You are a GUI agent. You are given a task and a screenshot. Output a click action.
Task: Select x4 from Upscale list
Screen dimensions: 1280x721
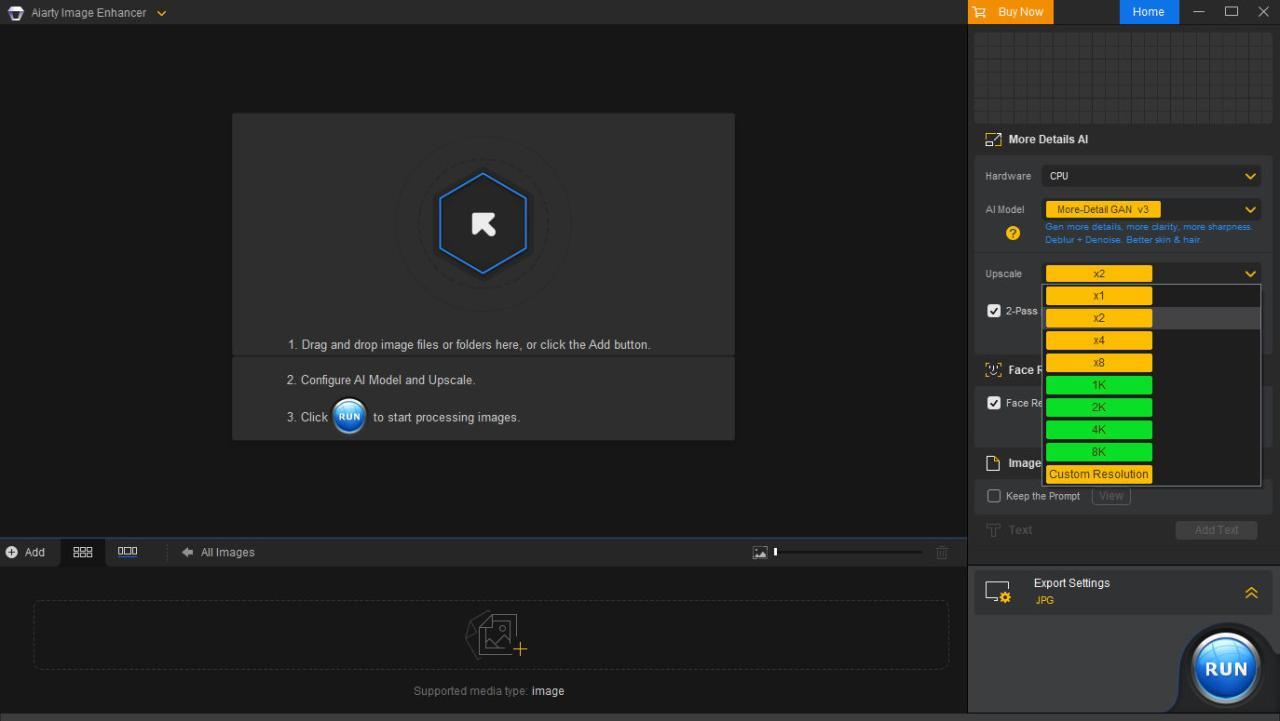[1099, 341]
